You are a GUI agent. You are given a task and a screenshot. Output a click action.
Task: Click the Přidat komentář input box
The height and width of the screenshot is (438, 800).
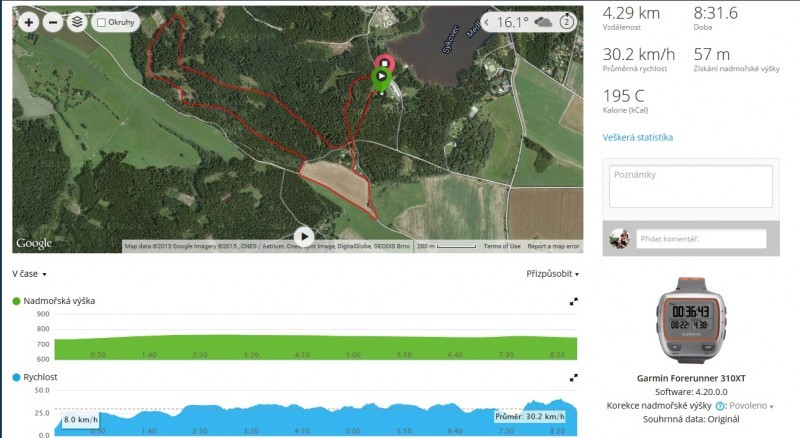[701, 239]
